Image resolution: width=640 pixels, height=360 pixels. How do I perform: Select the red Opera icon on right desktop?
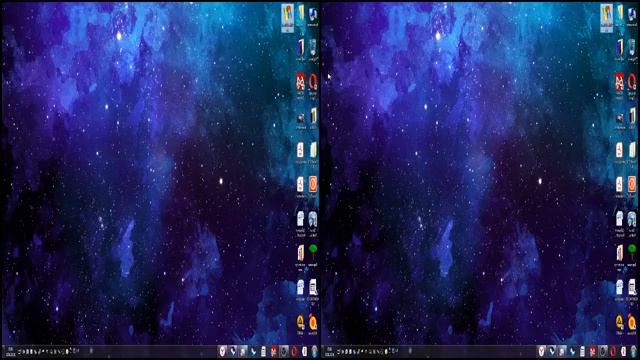point(632,83)
